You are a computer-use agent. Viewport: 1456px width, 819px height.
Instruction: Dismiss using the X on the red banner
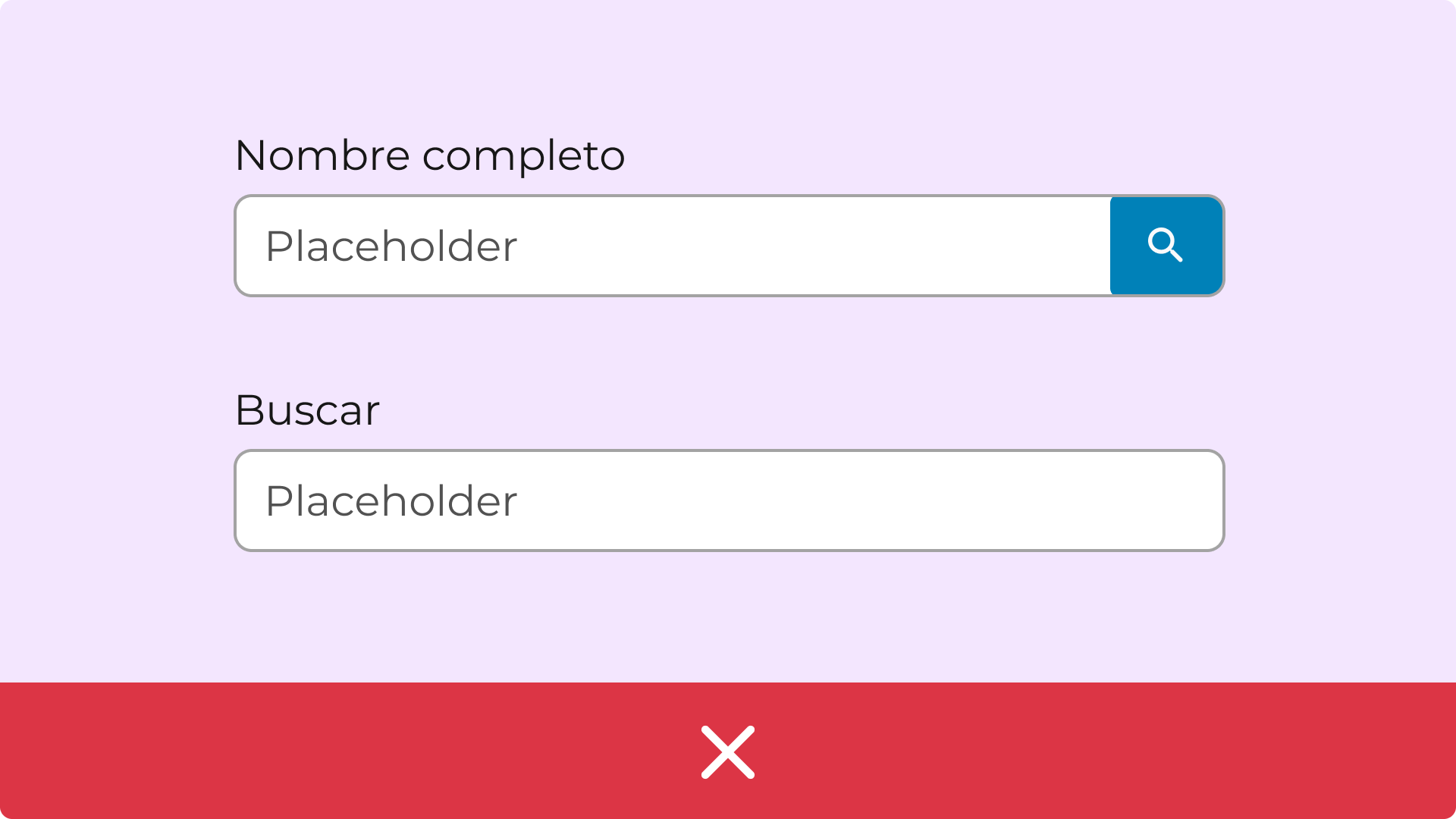(x=728, y=752)
